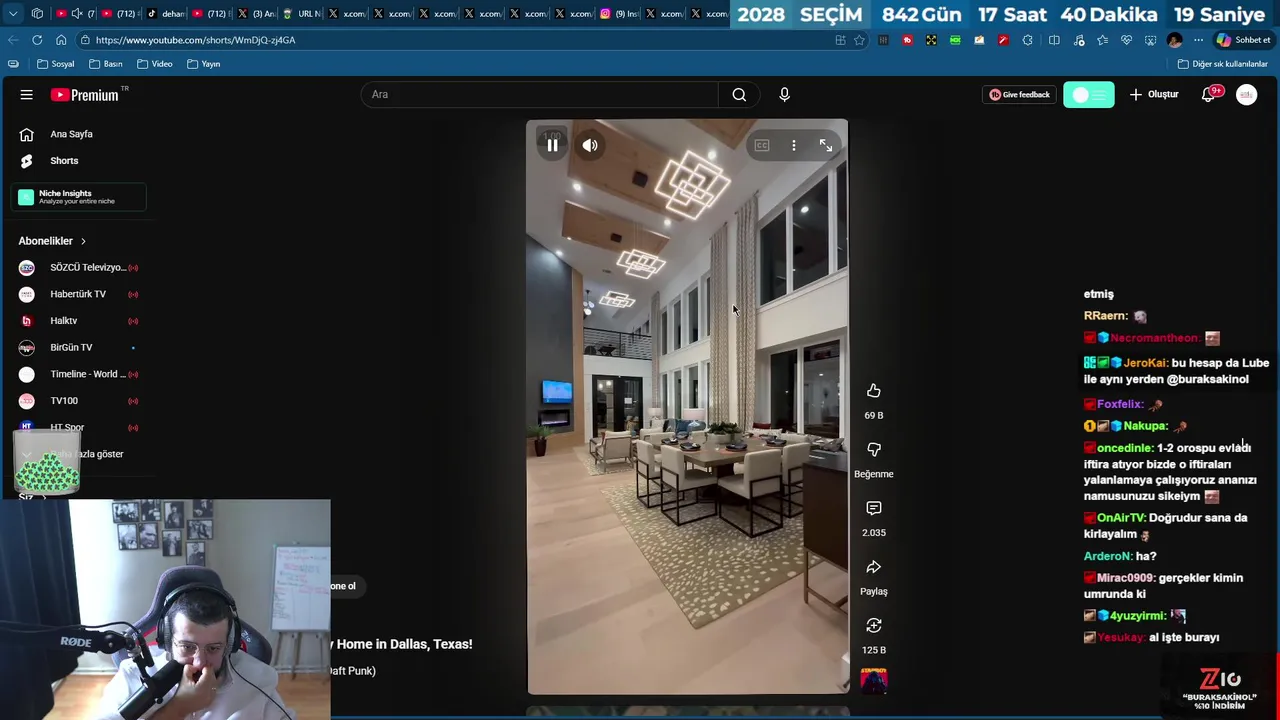Switch to the 'URL N' browser tab

301,13
